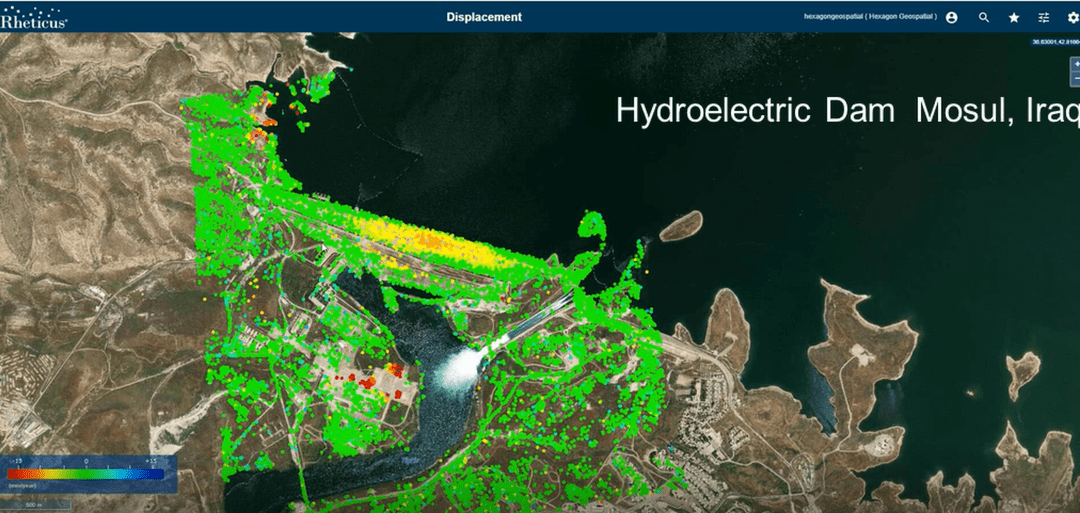This screenshot has width=1080, height=513.
Task: Click the 500 m scale bar
Action: point(34,505)
